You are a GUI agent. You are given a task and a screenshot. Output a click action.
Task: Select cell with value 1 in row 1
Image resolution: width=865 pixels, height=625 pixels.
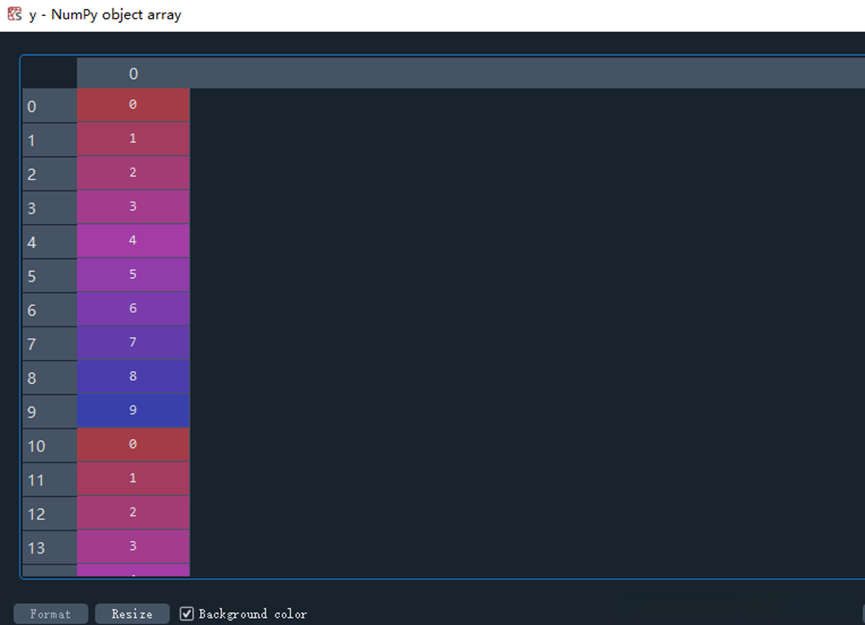(x=133, y=139)
